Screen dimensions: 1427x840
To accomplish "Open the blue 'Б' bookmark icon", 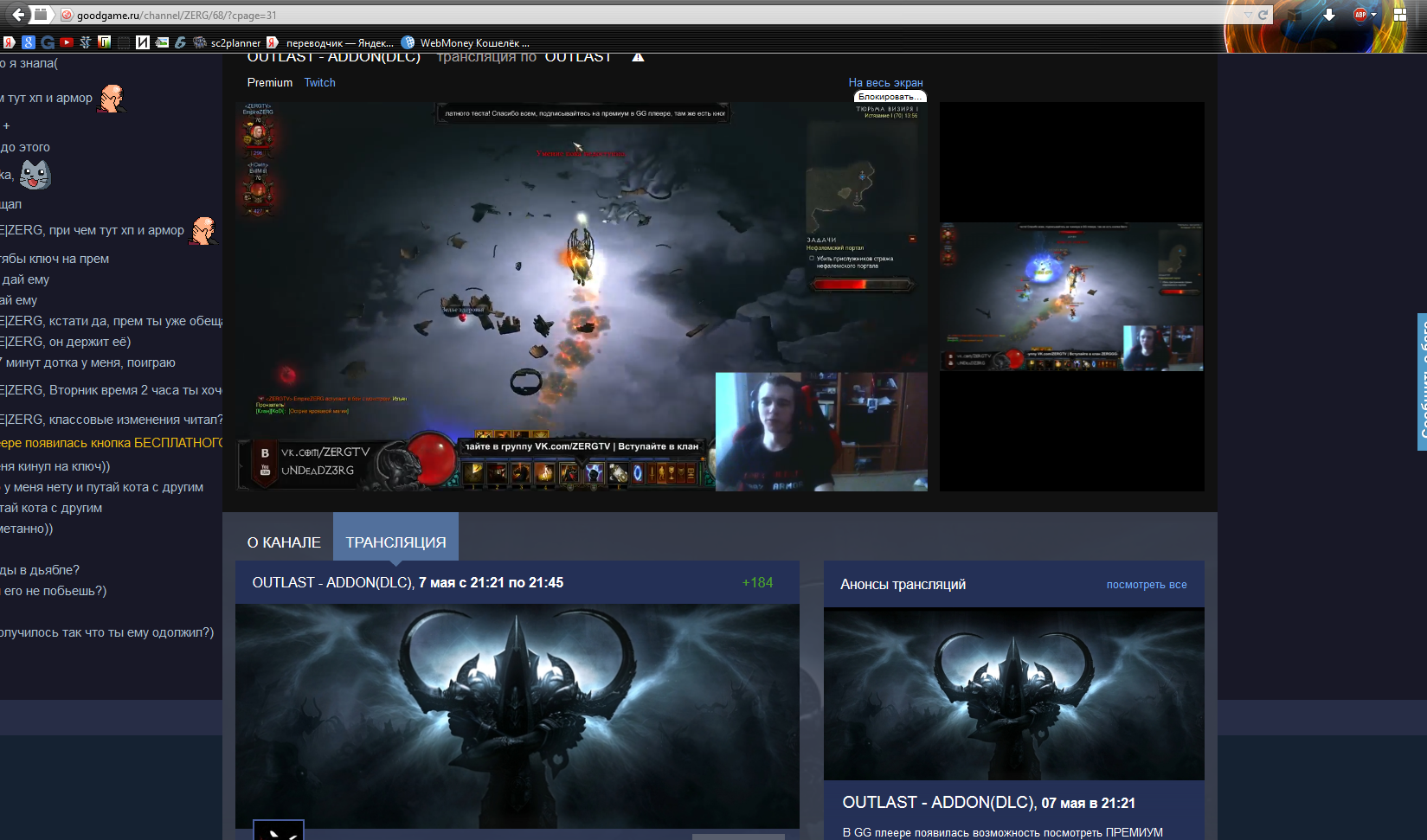I will pos(181,42).
